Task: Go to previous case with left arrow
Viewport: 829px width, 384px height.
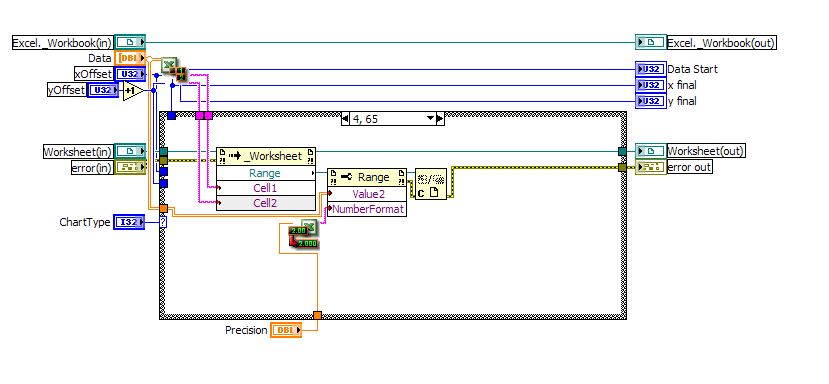Action: coord(345,119)
